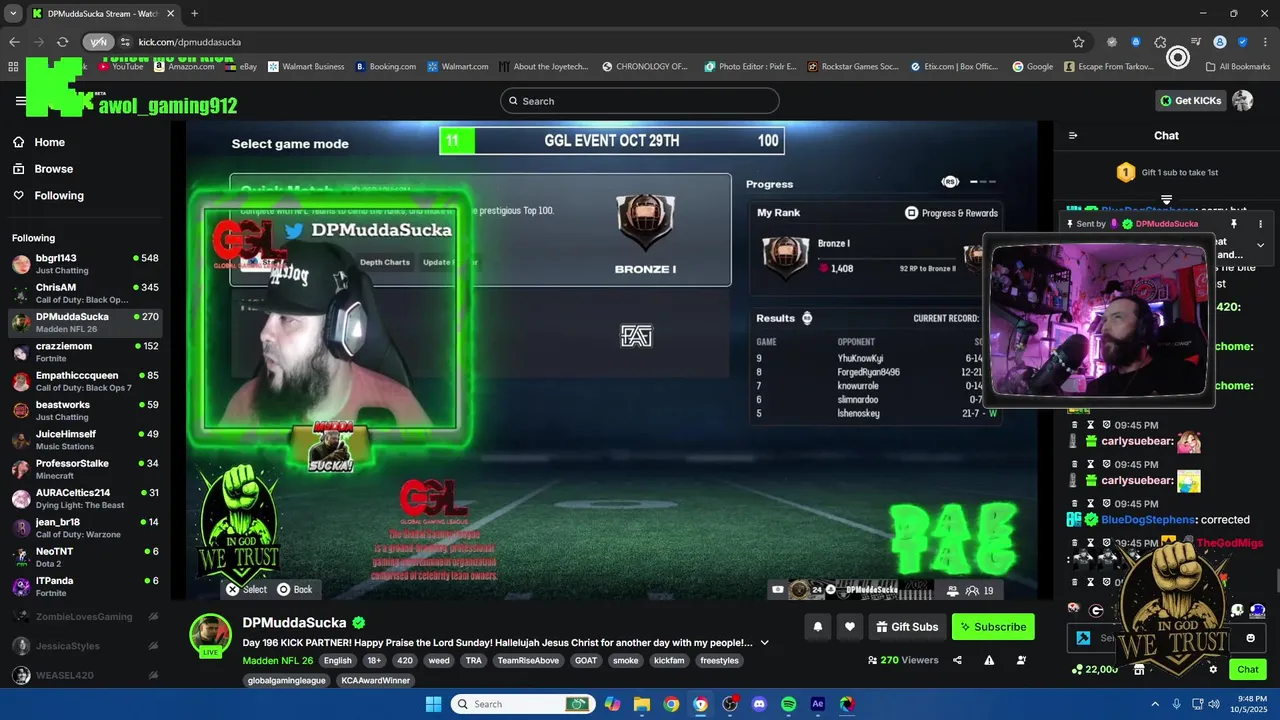Click the green Subscribe button
The width and height of the screenshot is (1280, 720).
coord(993,627)
